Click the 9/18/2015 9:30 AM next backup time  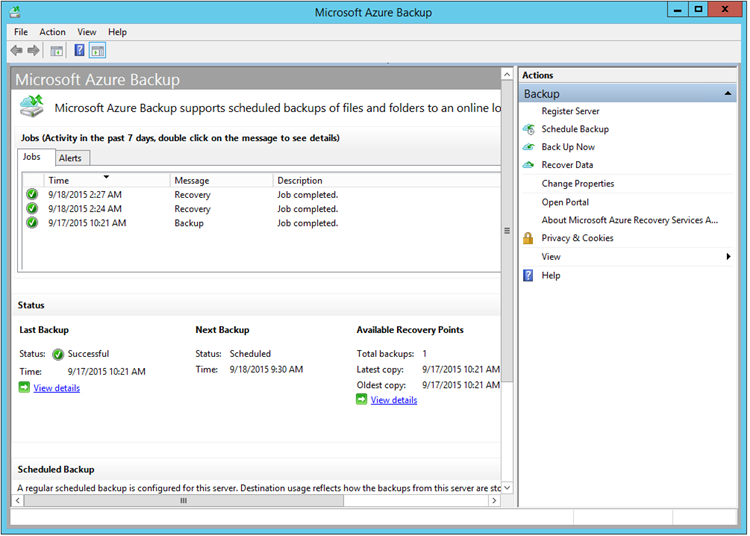click(x=266, y=370)
